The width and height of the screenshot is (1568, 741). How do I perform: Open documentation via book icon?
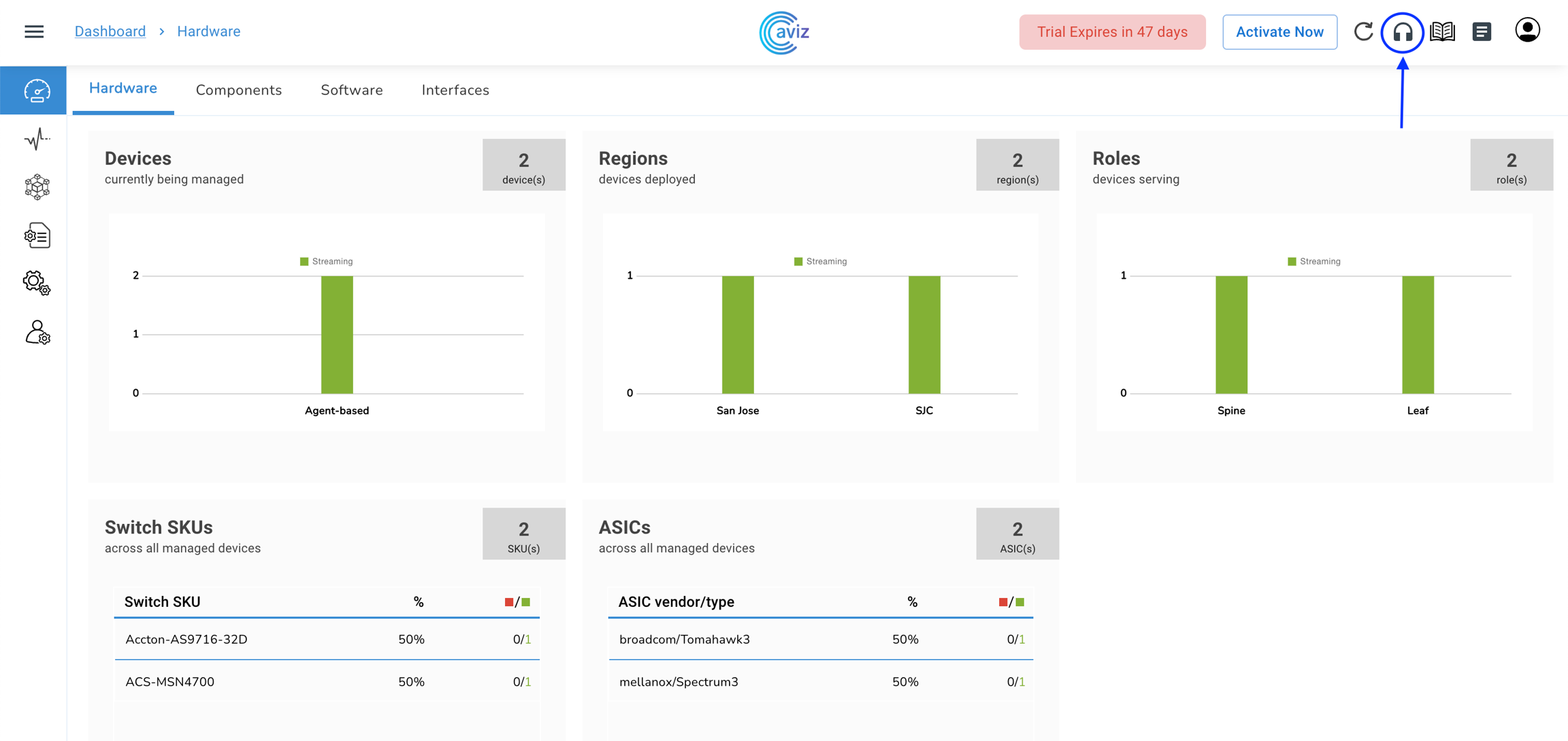(x=1442, y=31)
